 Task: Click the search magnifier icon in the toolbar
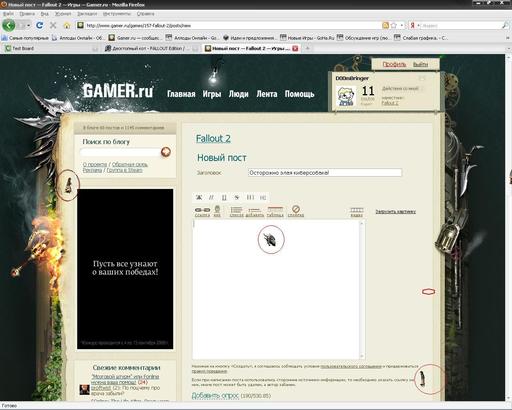pos(505,25)
